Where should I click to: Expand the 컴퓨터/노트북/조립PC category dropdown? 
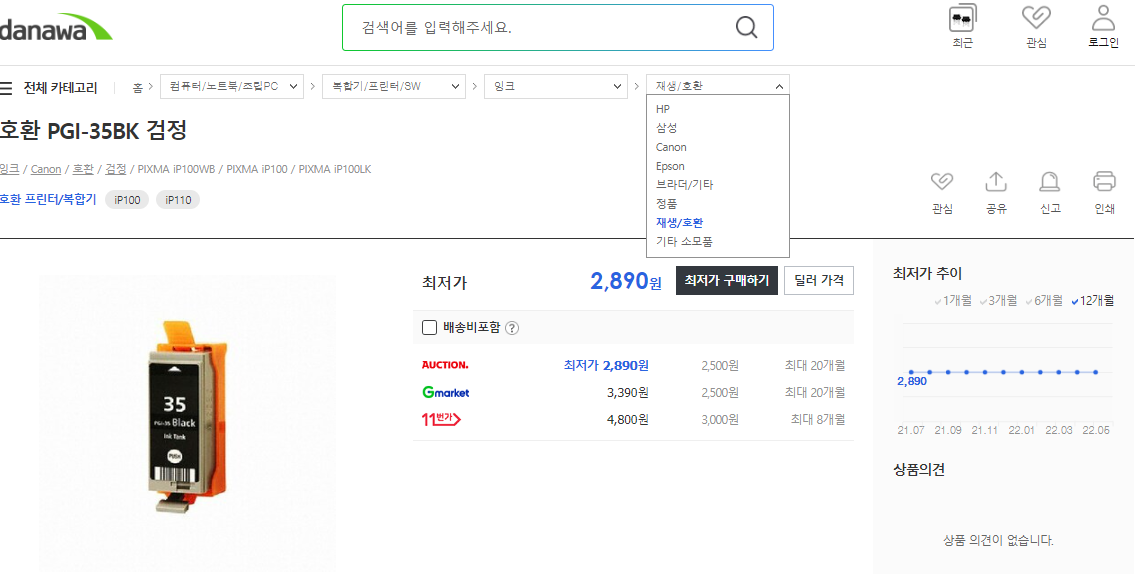click(x=232, y=86)
